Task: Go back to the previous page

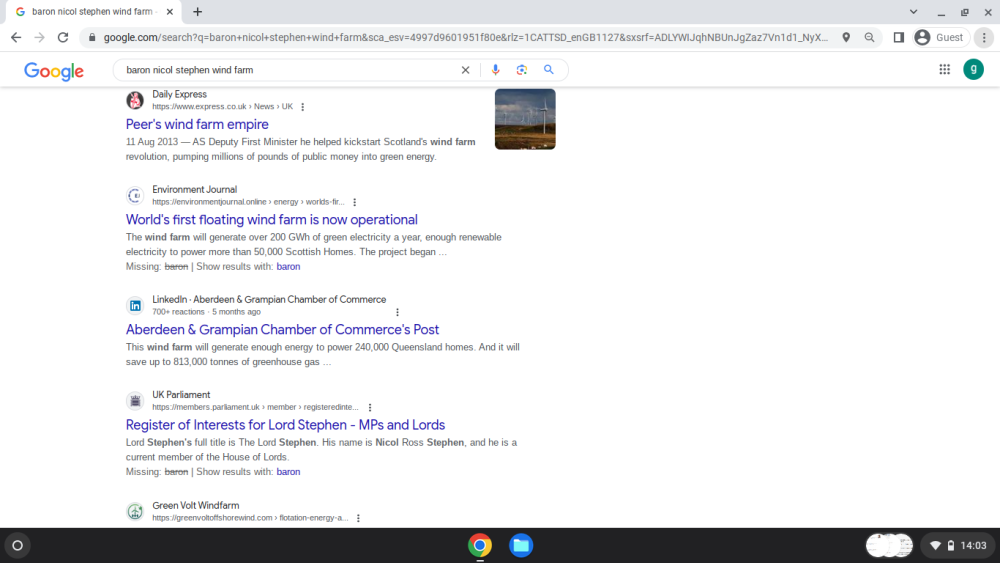Action: pyautogui.click(x=16, y=38)
